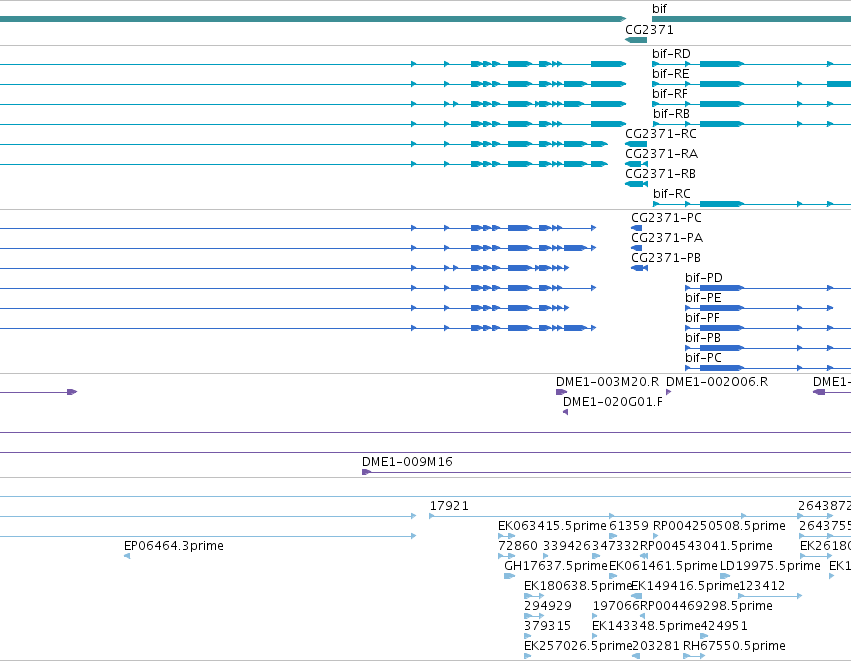Click the EK143348.5prime EST label
Viewport: 851px width, 661px height.
[646, 626]
